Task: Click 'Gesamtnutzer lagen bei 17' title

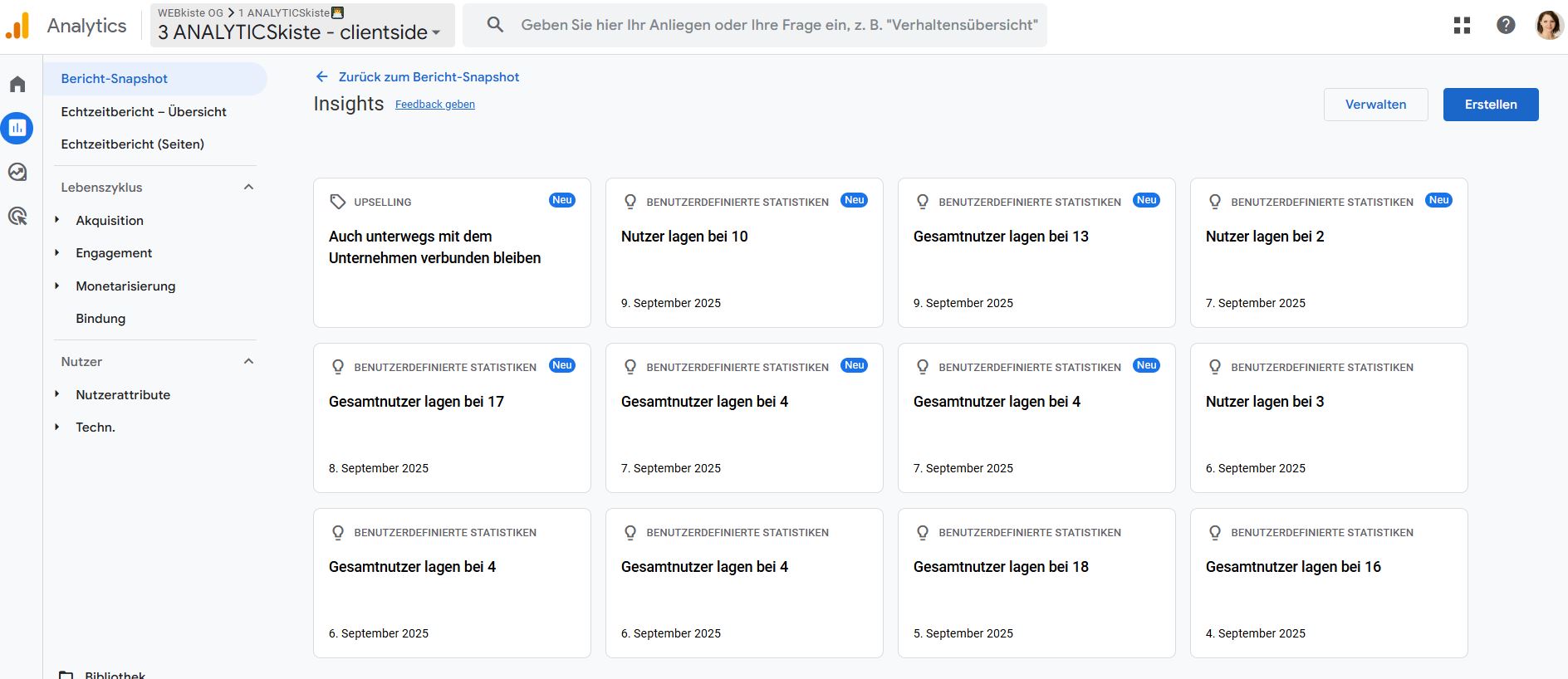Action: (x=416, y=402)
